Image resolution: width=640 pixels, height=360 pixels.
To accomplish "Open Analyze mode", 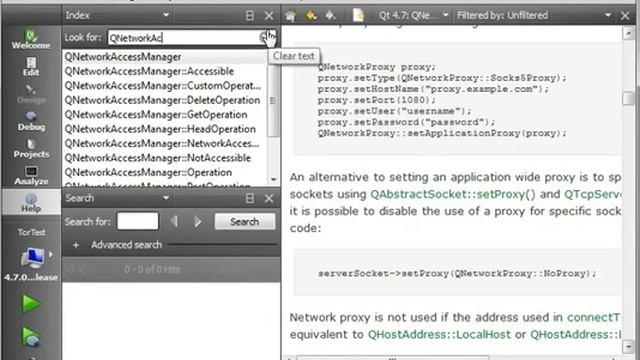I will coord(31,176).
